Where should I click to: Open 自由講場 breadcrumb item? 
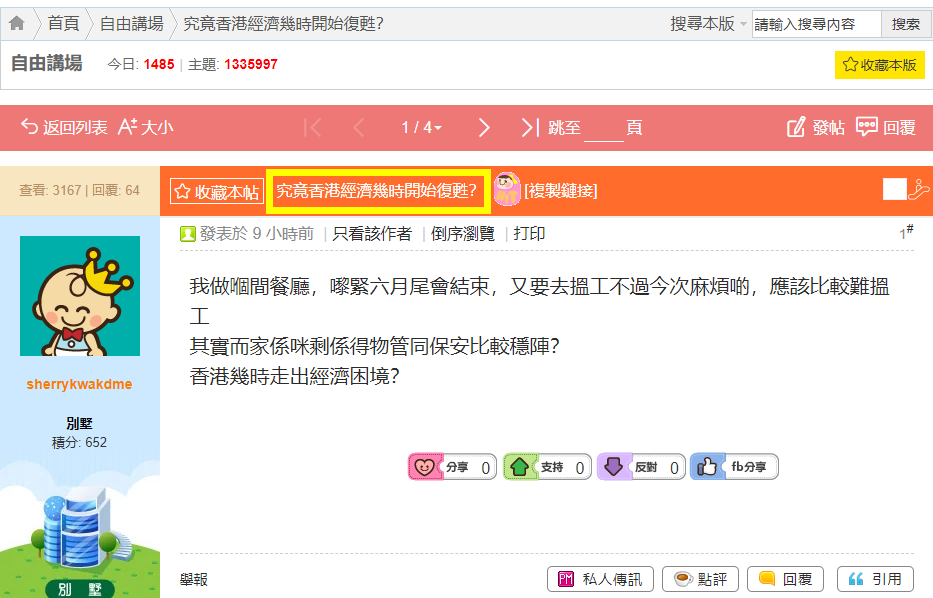(132, 24)
